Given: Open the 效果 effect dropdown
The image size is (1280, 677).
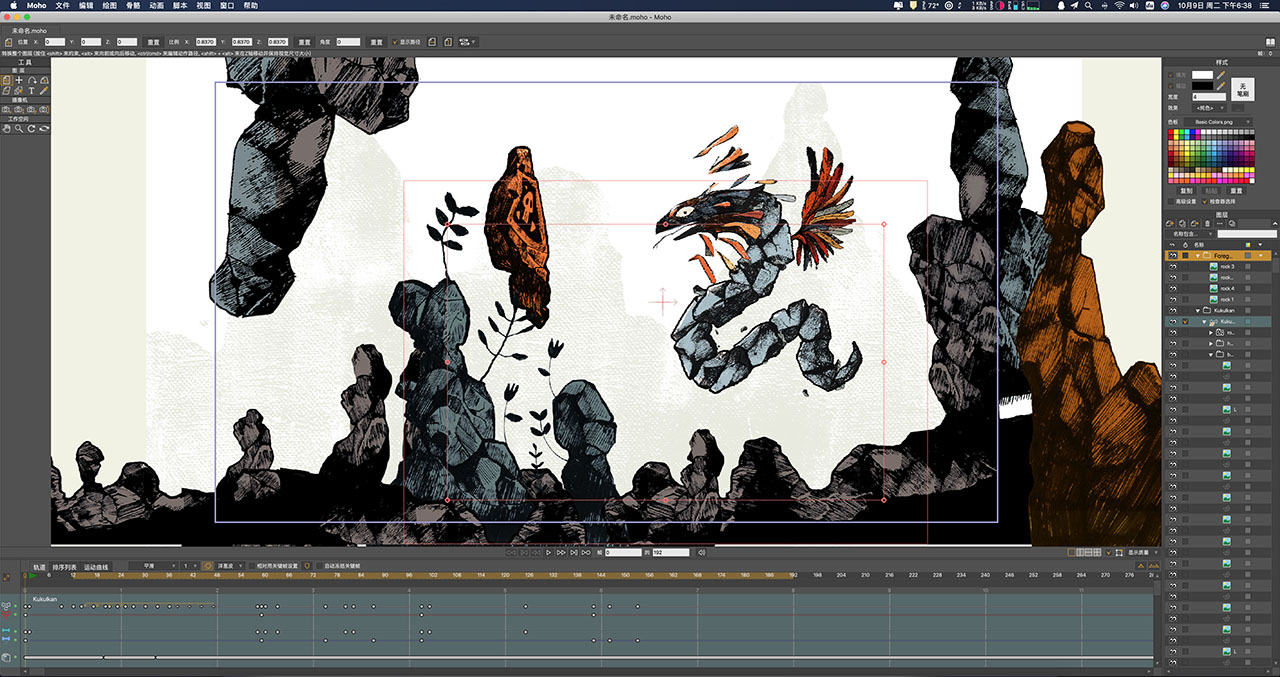Looking at the screenshot, I should [1208, 107].
